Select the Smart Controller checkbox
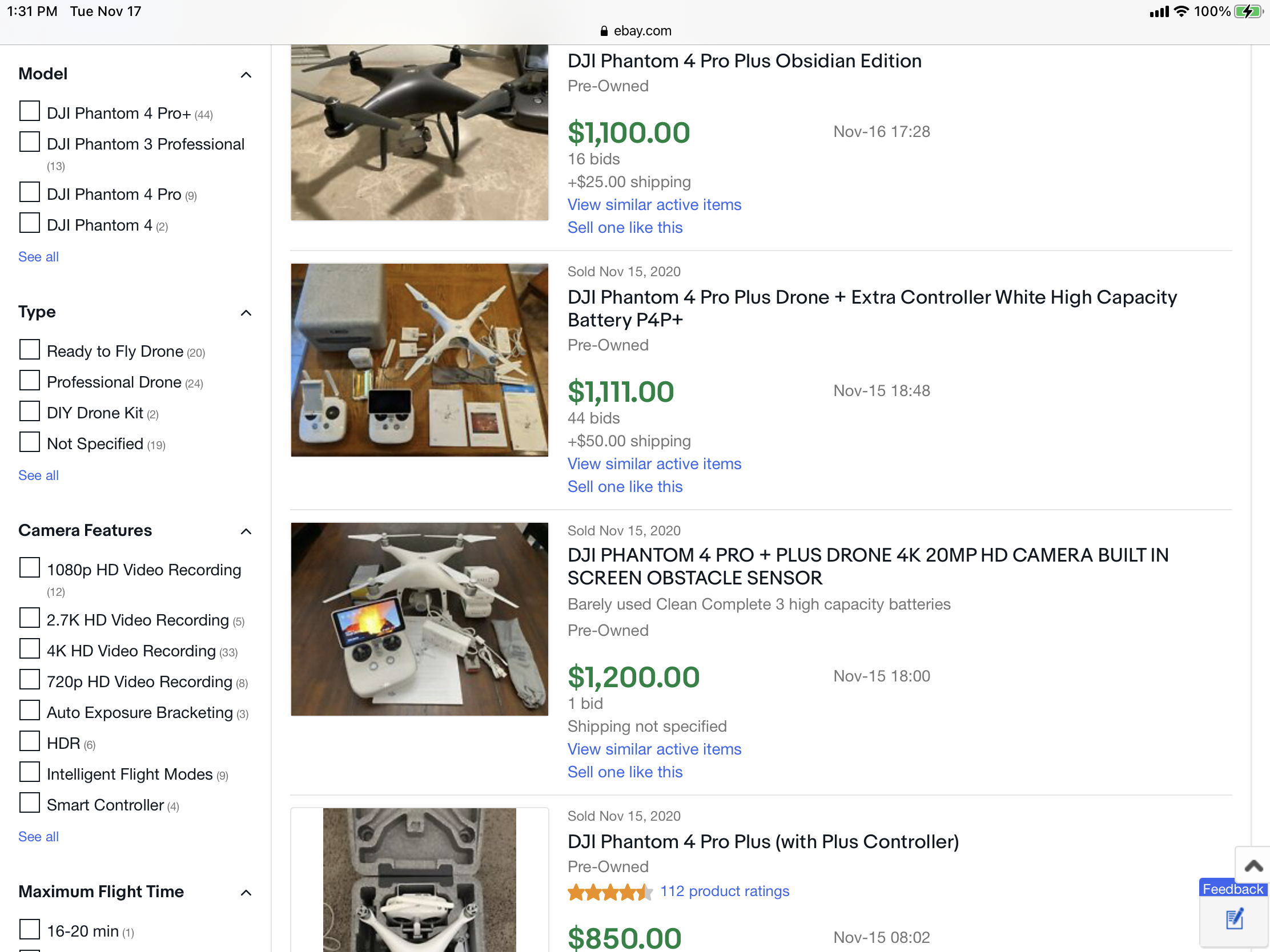The width and height of the screenshot is (1270, 952). pos(29,803)
